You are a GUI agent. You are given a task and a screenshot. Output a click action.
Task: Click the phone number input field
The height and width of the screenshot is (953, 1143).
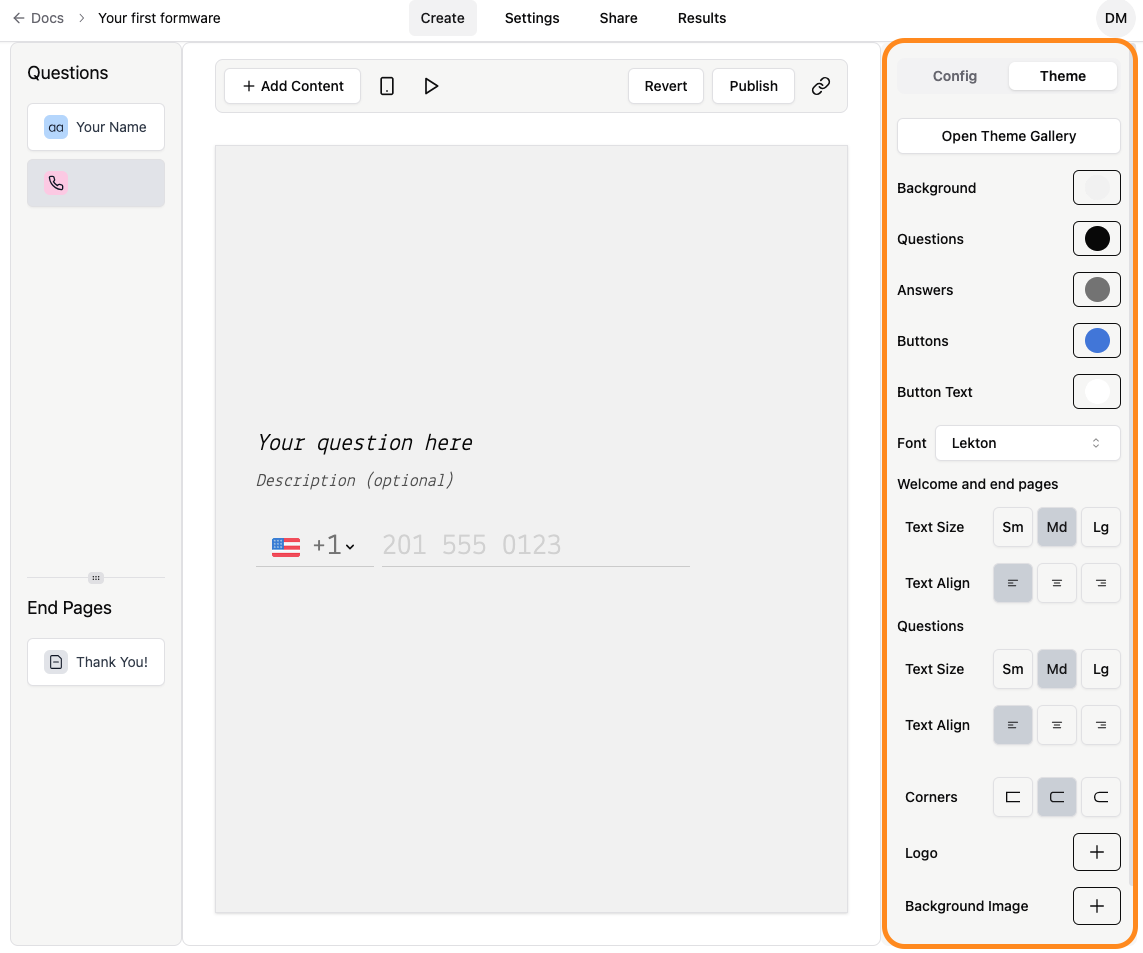[535, 544]
